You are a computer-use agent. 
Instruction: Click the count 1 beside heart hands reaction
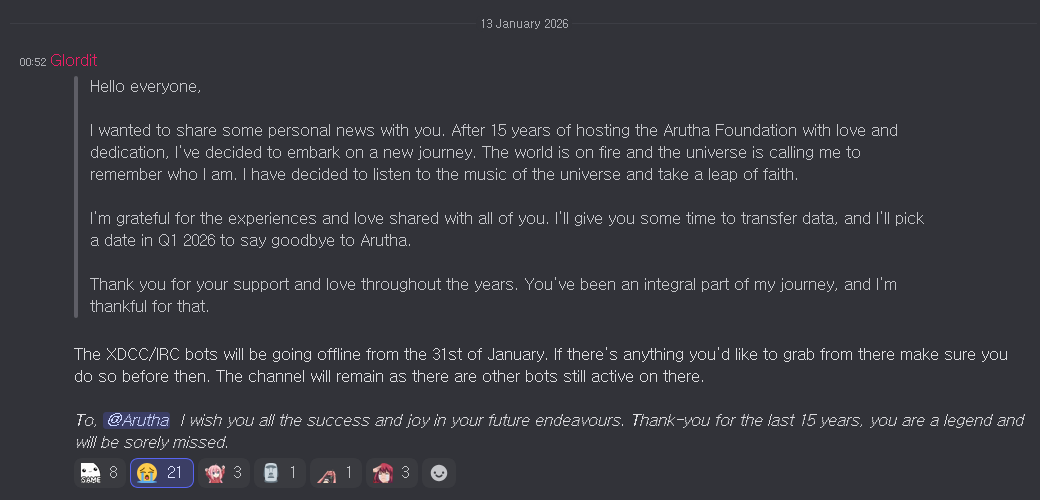tap(348, 473)
